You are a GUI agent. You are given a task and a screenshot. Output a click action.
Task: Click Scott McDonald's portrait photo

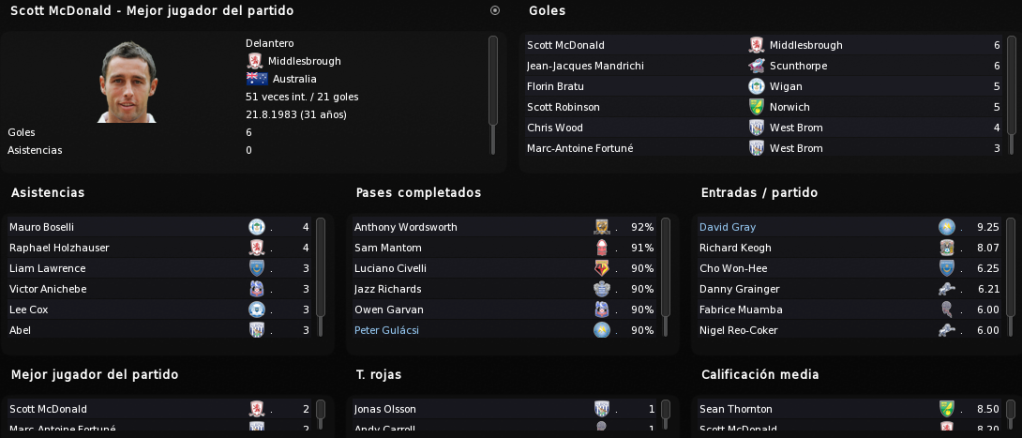click(128, 81)
